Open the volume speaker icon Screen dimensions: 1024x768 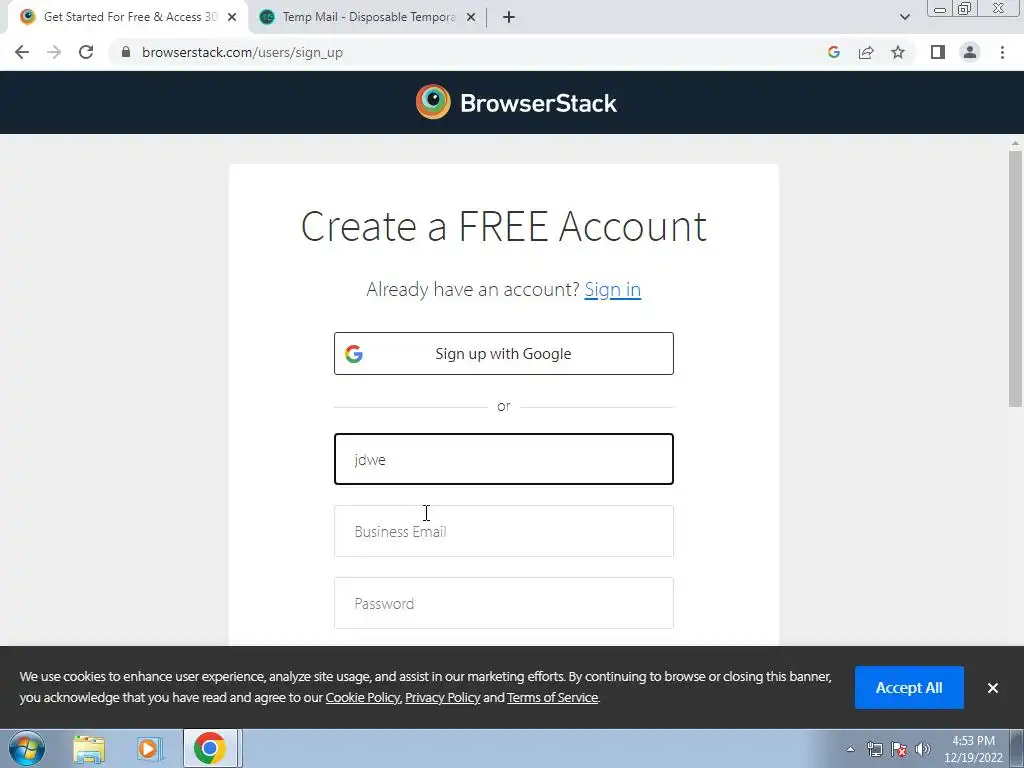923,749
